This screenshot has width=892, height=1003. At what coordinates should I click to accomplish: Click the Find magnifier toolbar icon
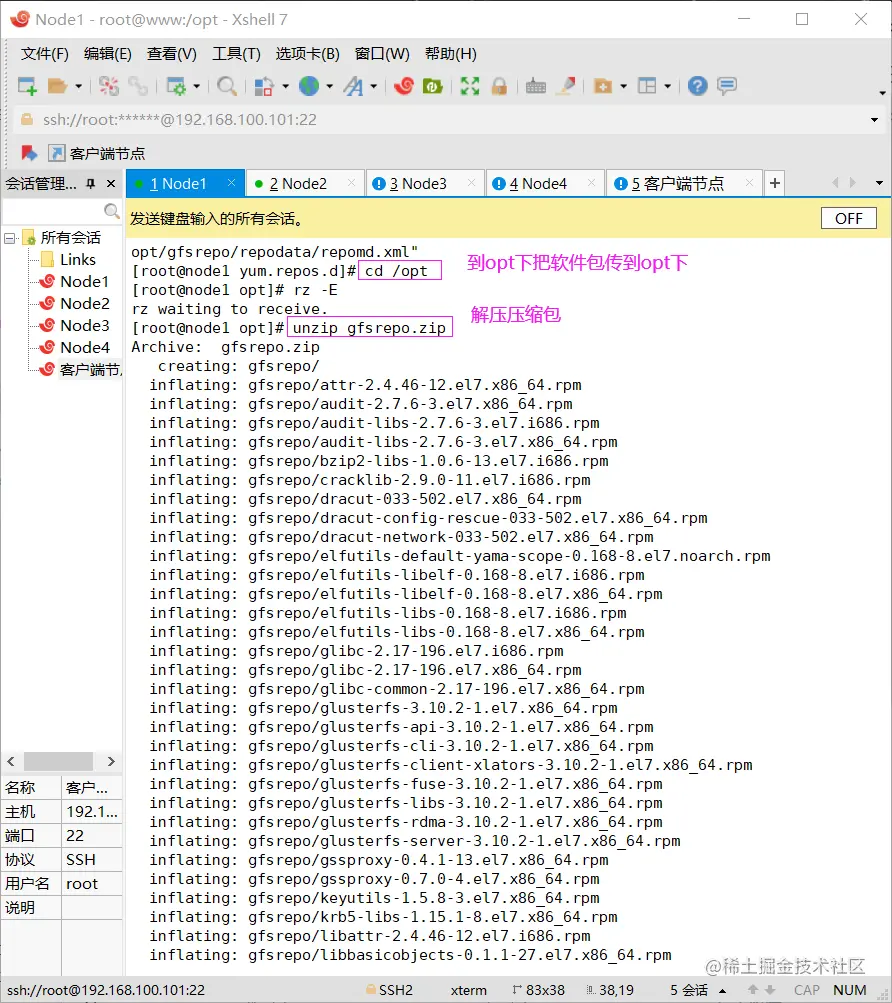click(227, 86)
